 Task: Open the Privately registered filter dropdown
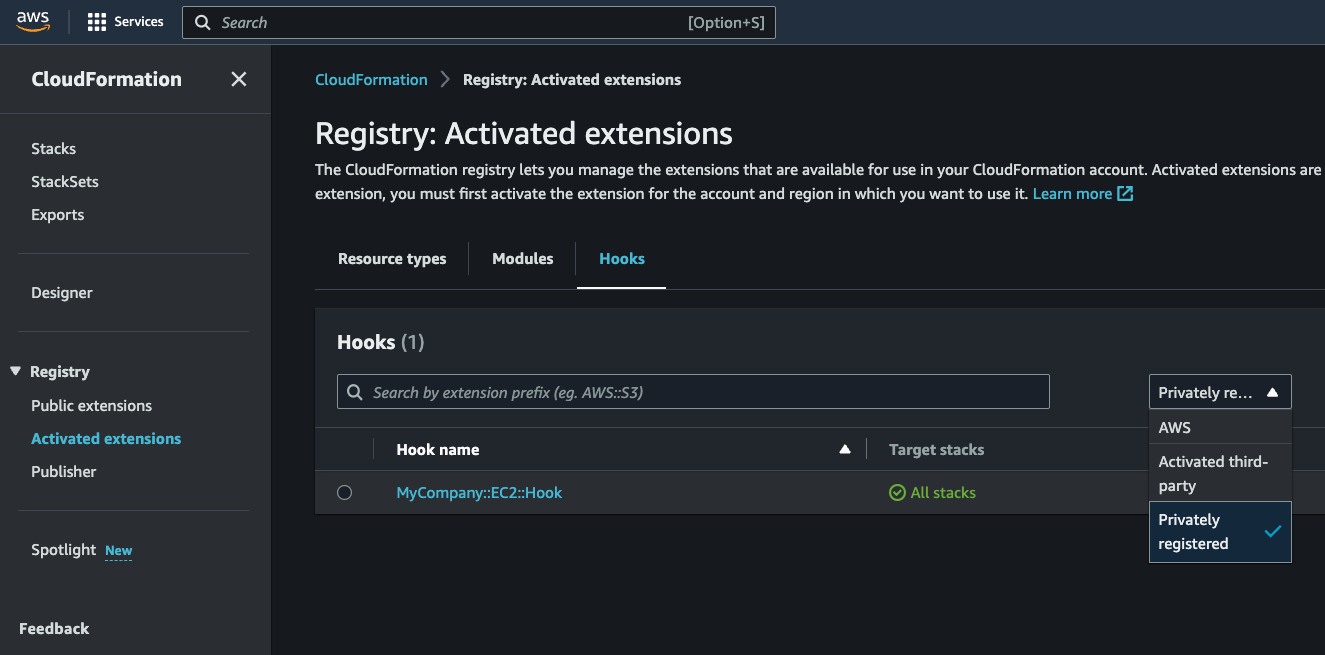1220,392
